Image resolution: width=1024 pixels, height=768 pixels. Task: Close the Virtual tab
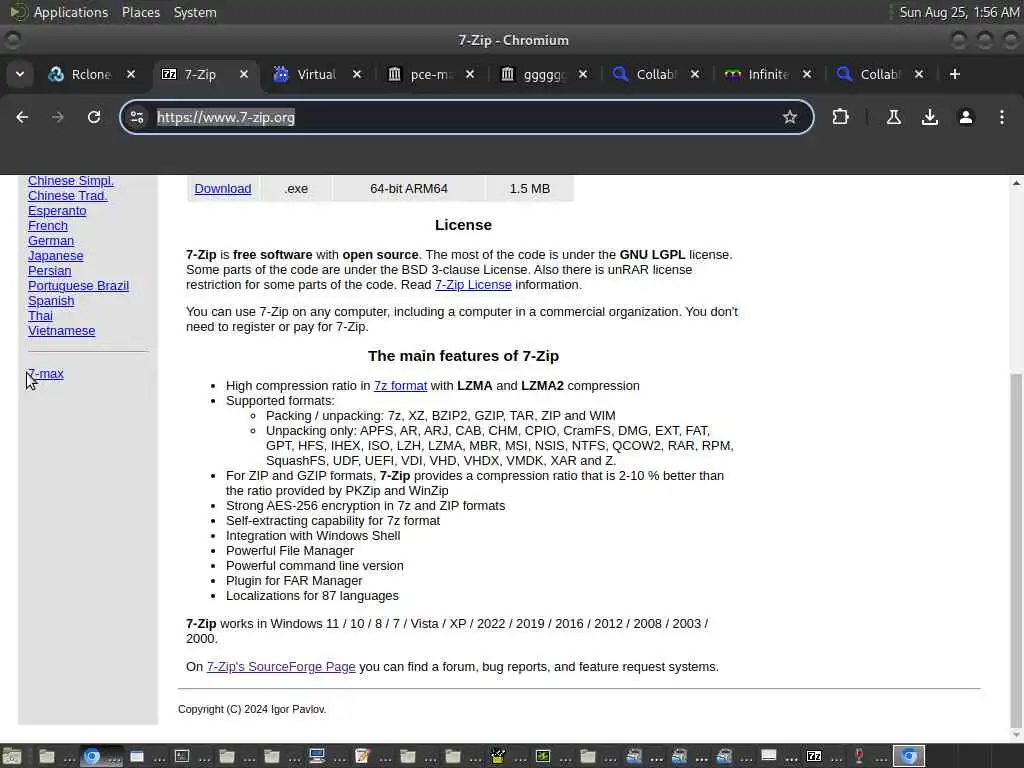coord(357,74)
